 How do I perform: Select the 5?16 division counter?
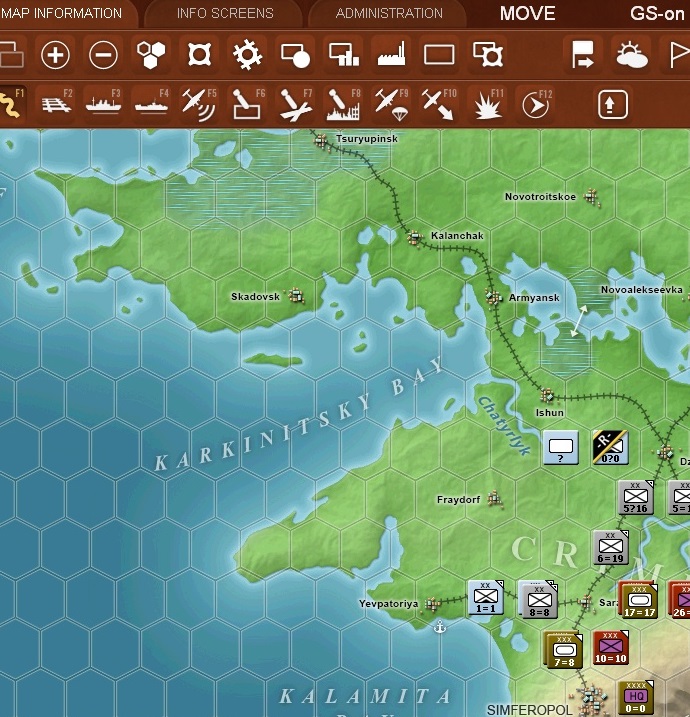point(636,497)
